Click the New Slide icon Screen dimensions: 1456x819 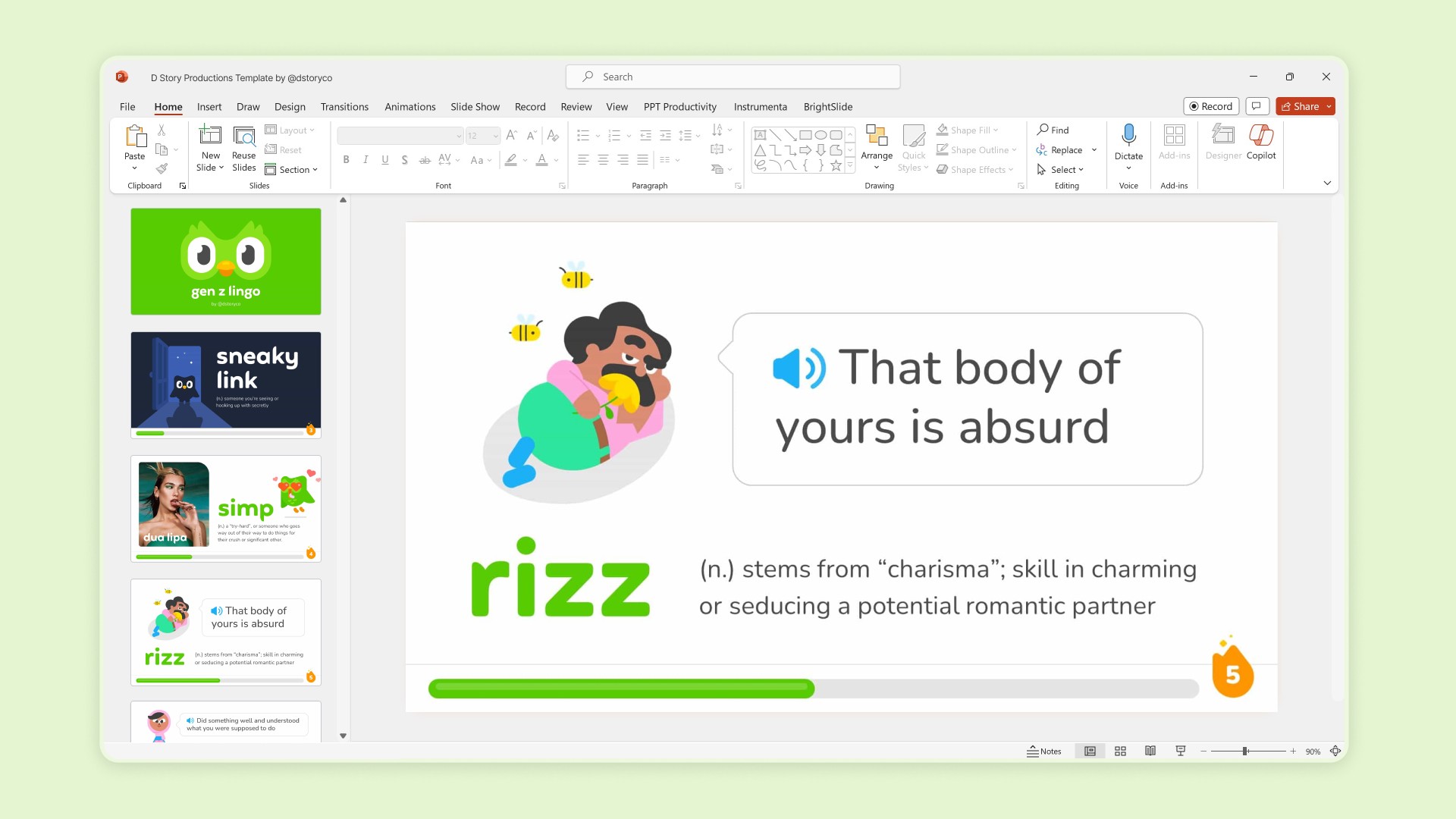coord(210,136)
